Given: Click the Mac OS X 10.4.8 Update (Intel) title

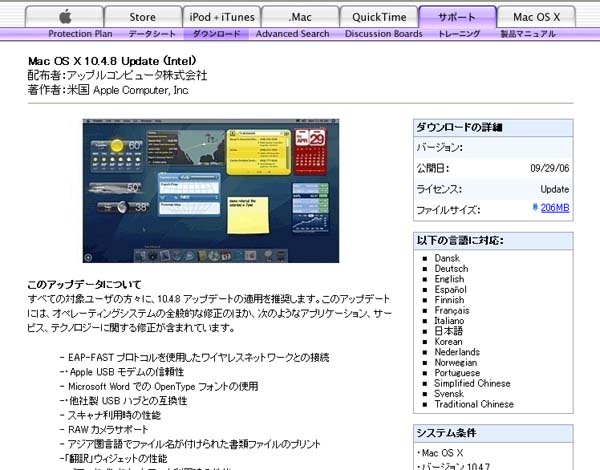Looking at the screenshot, I should click(x=112, y=61).
